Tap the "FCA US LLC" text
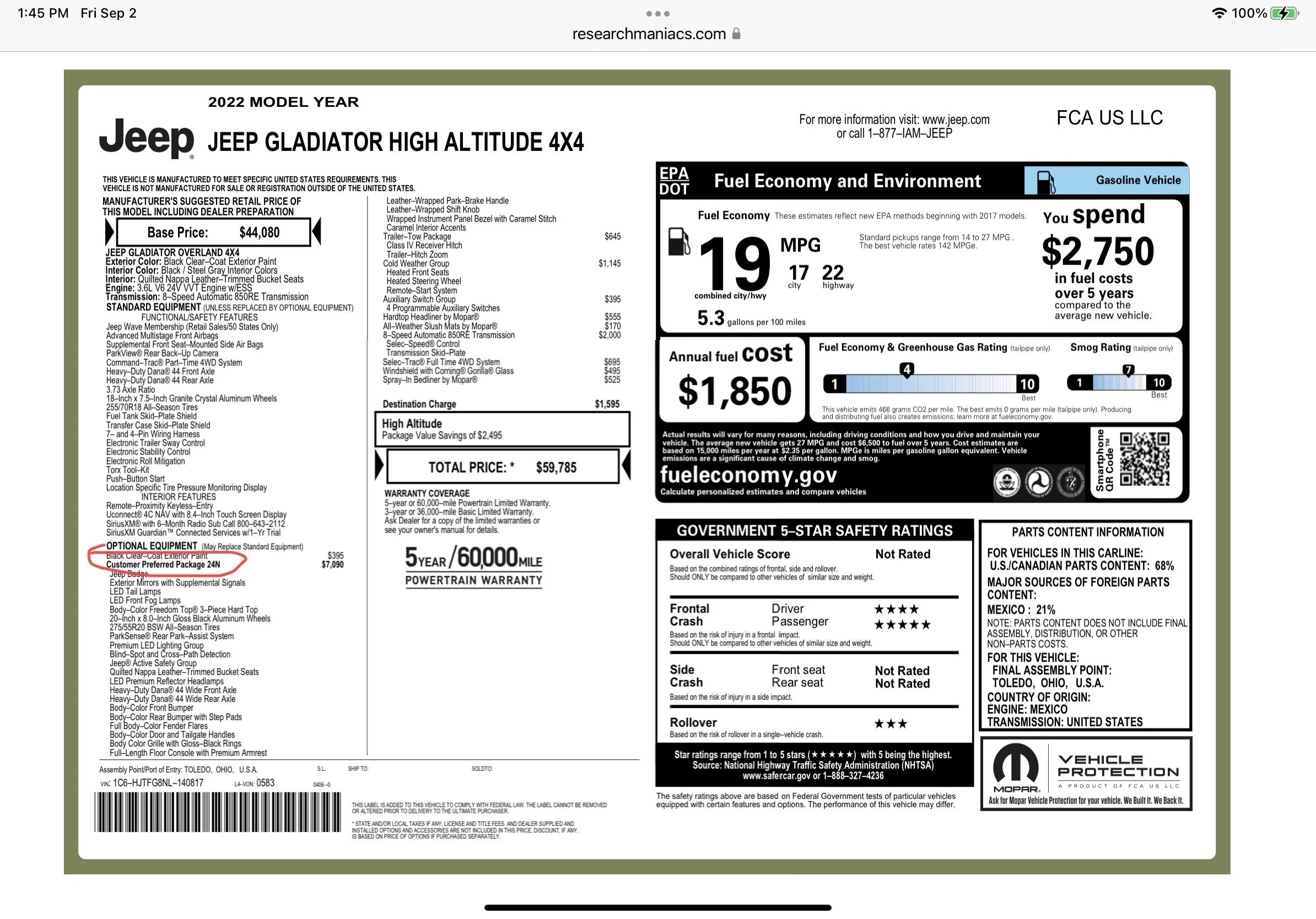Screen dimensions: 1316x919 tap(1110, 118)
